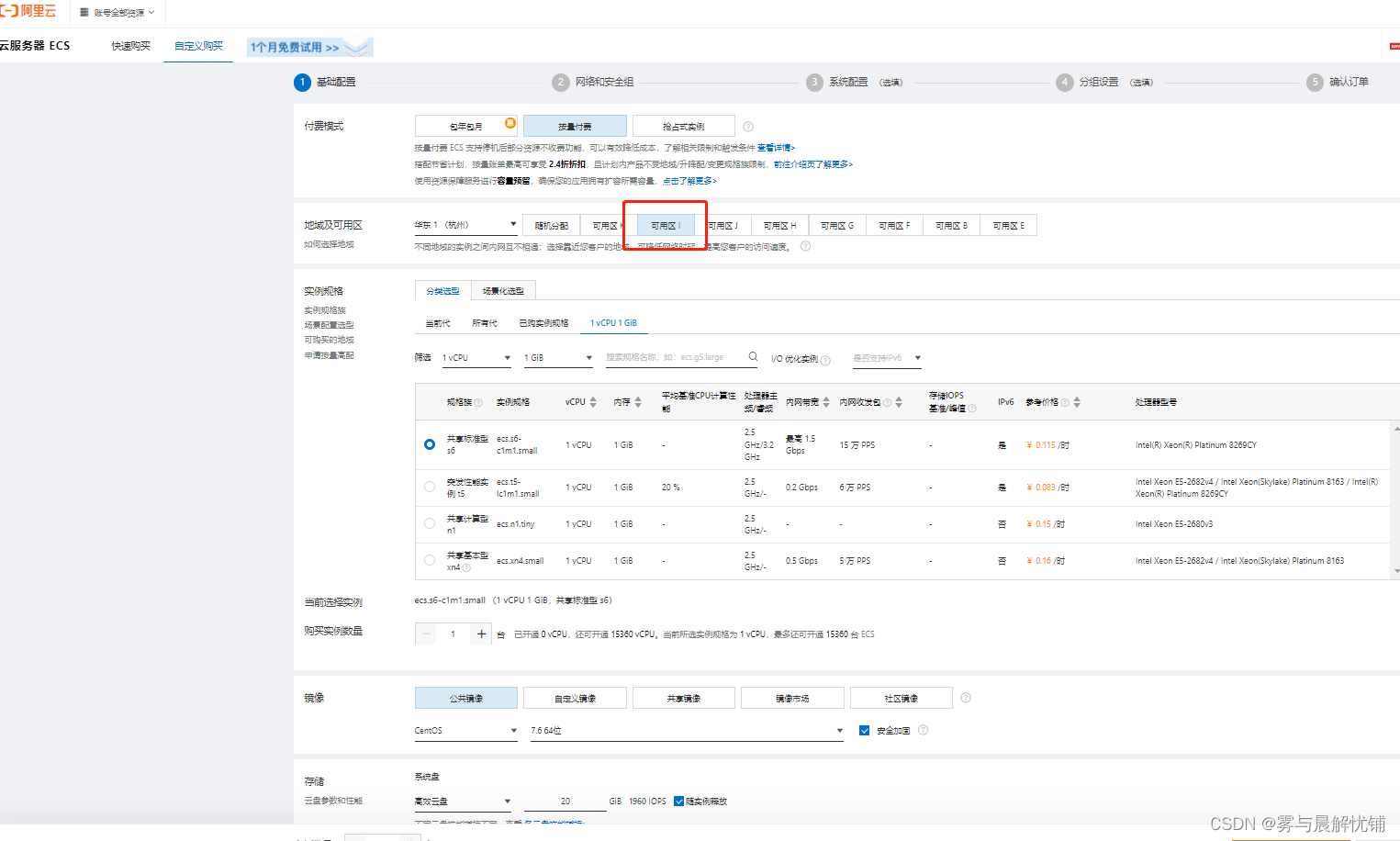Select the ecs.s6-c1m1.small radio button
This screenshot has width=1400, height=841.
tap(430, 444)
